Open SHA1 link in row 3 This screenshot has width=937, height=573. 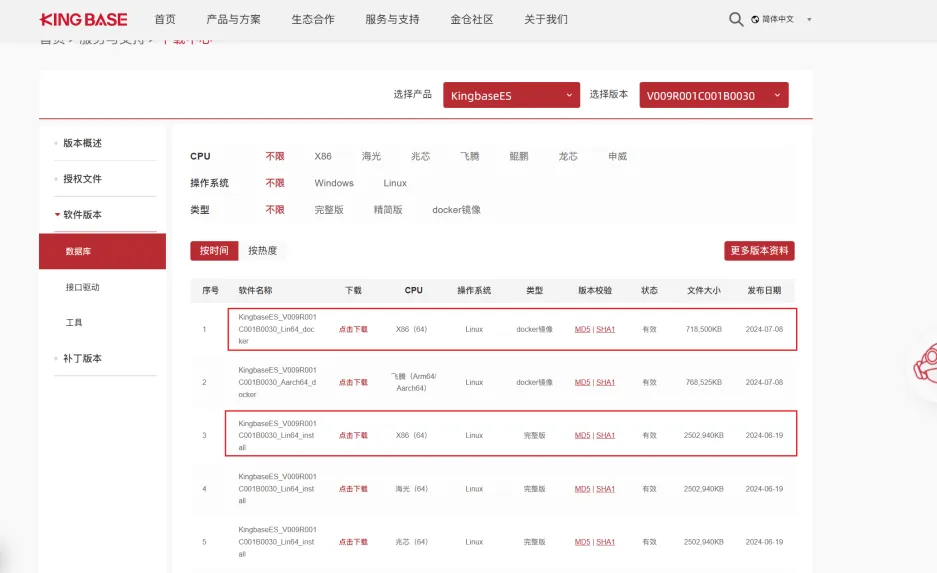tap(605, 436)
